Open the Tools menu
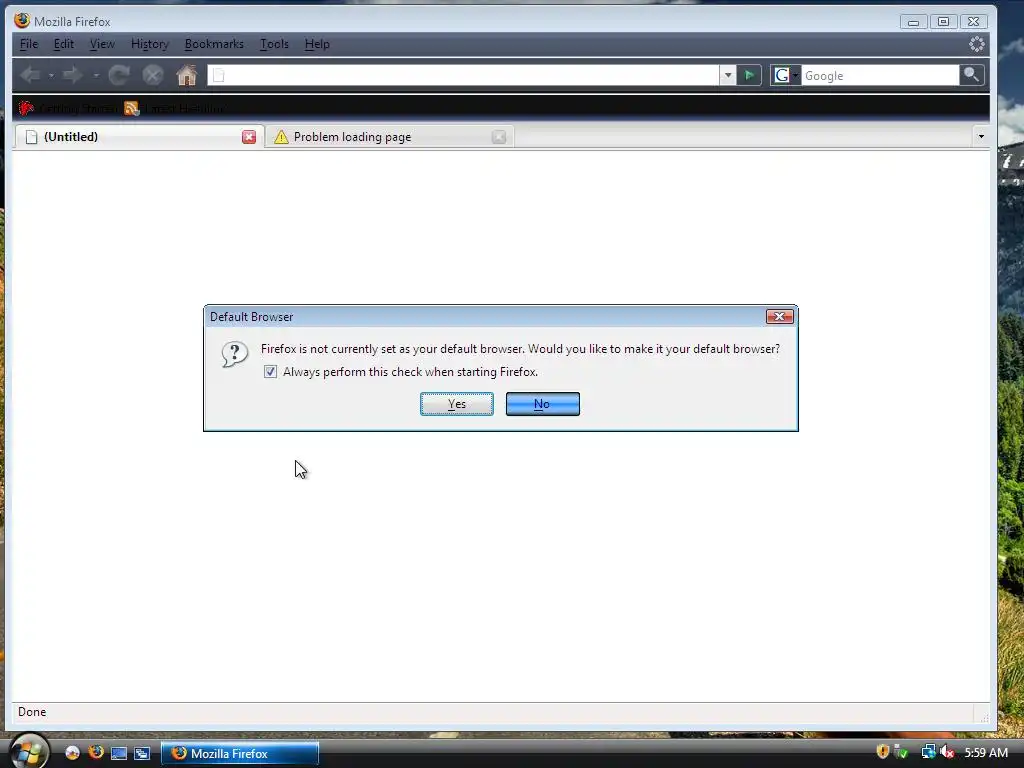 tap(274, 44)
